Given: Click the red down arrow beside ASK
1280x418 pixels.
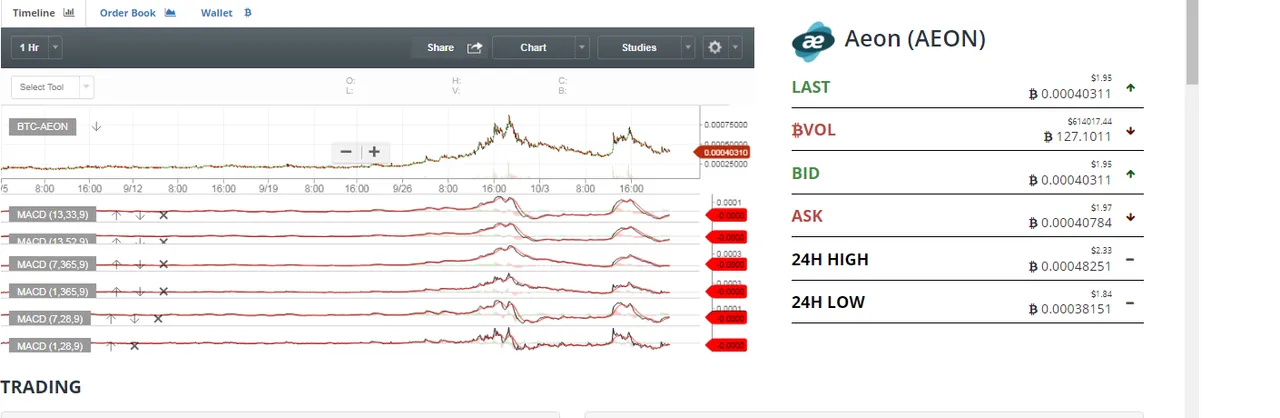Looking at the screenshot, I should tap(1130, 217).
